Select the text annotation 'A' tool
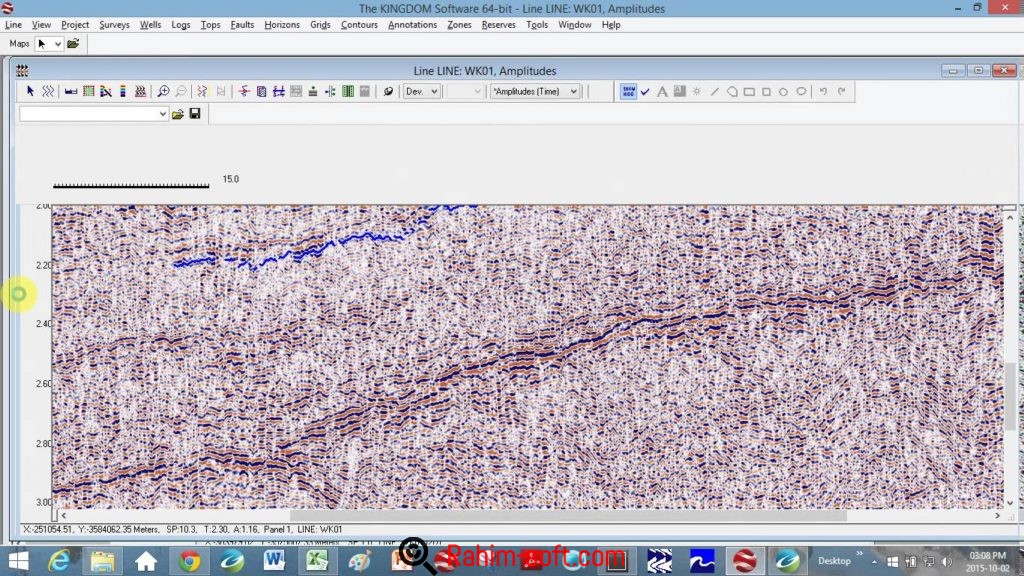Screen dimensions: 1024x576 pos(662,91)
